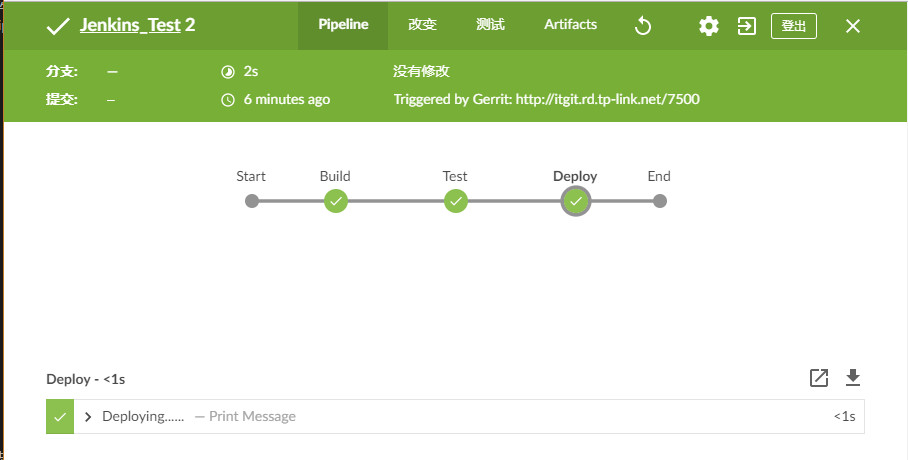Click the green Deploying step status icon
Image resolution: width=908 pixels, height=460 pixels.
click(60, 417)
